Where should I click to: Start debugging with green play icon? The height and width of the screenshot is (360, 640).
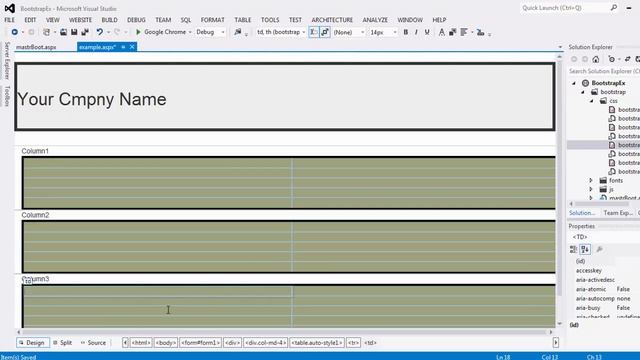pyautogui.click(x=138, y=32)
